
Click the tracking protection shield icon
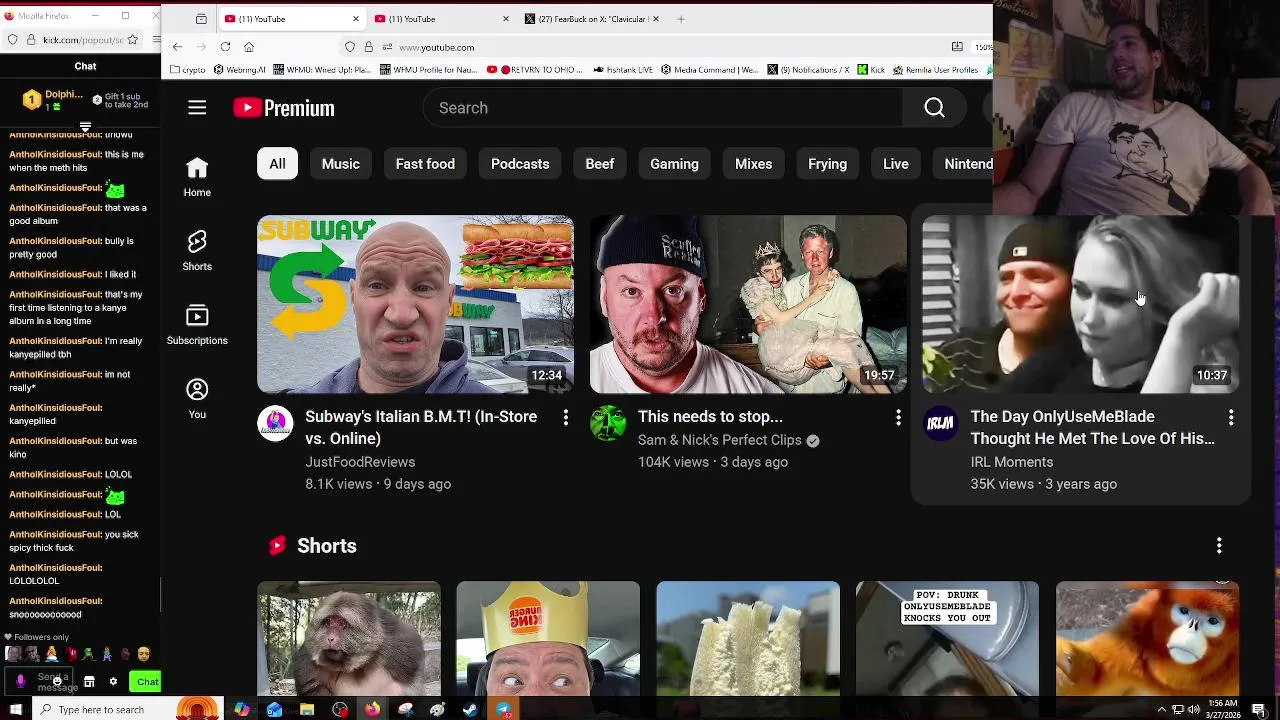click(349, 47)
